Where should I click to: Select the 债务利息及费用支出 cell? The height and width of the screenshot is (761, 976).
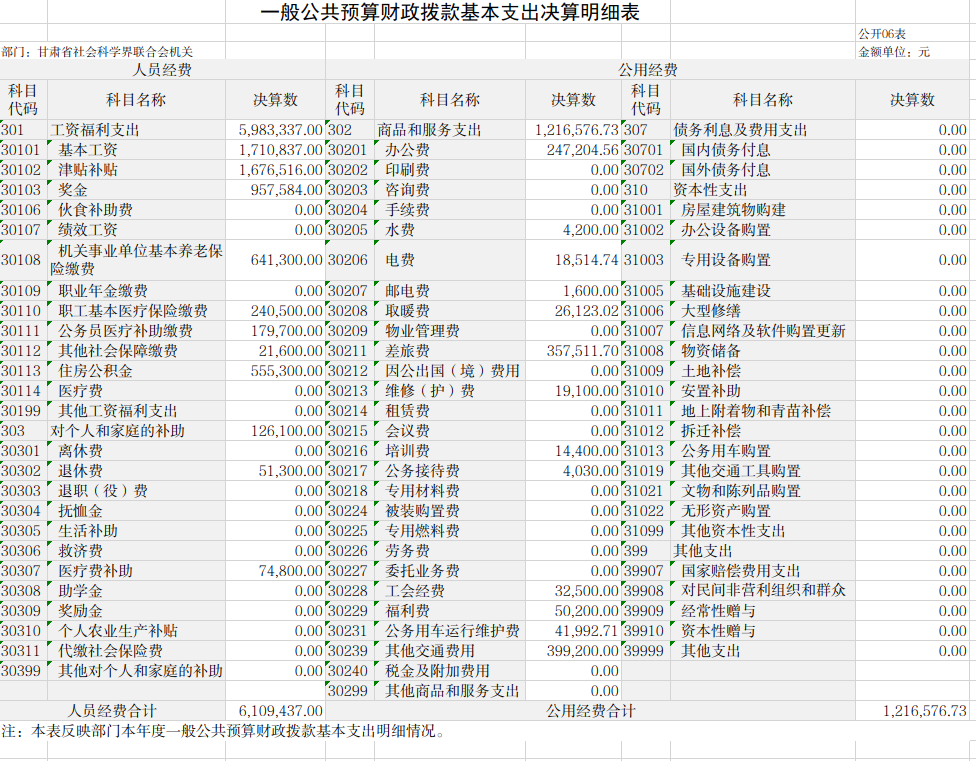[763, 130]
